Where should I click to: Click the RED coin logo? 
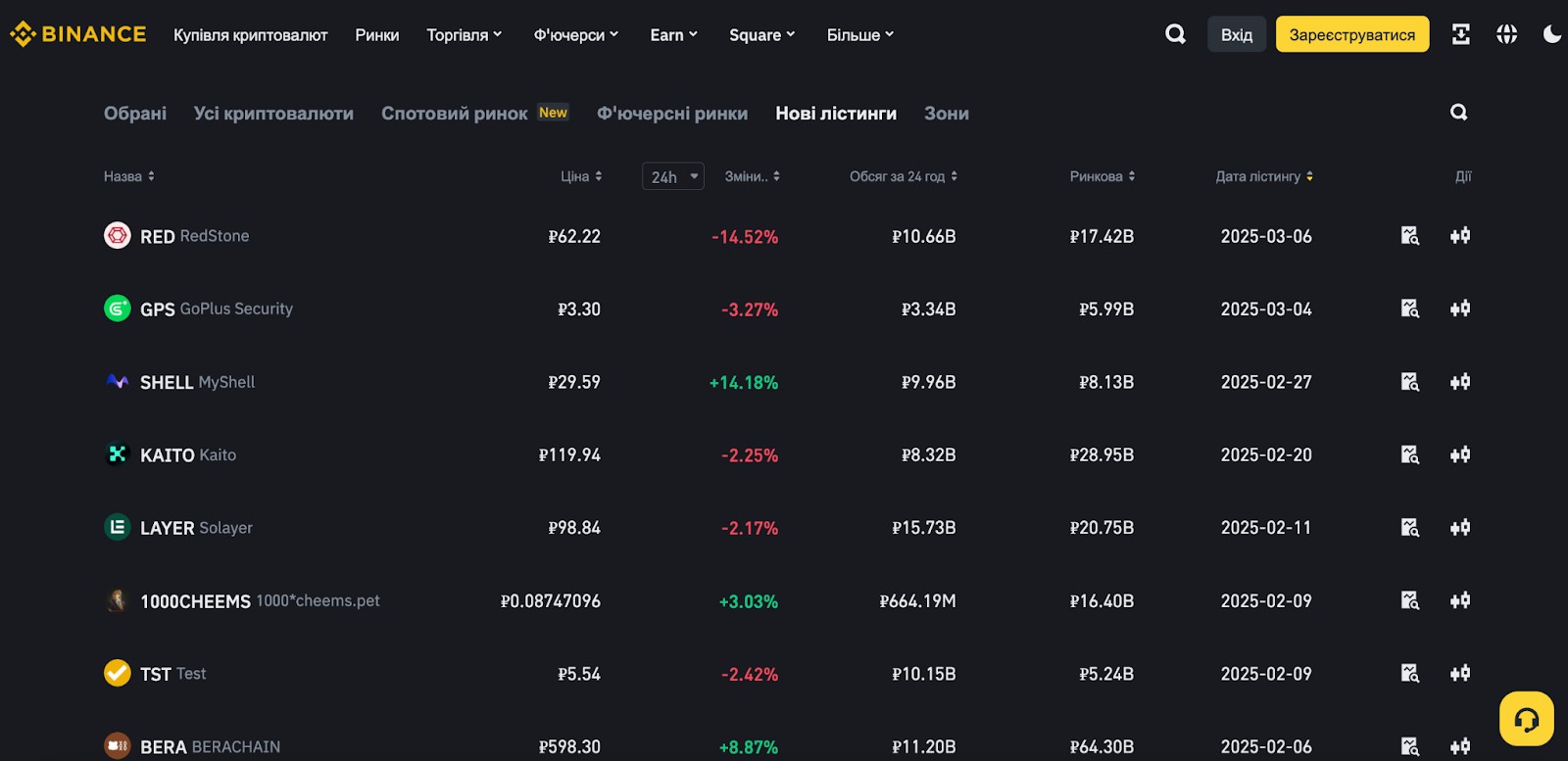tap(118, 236)
